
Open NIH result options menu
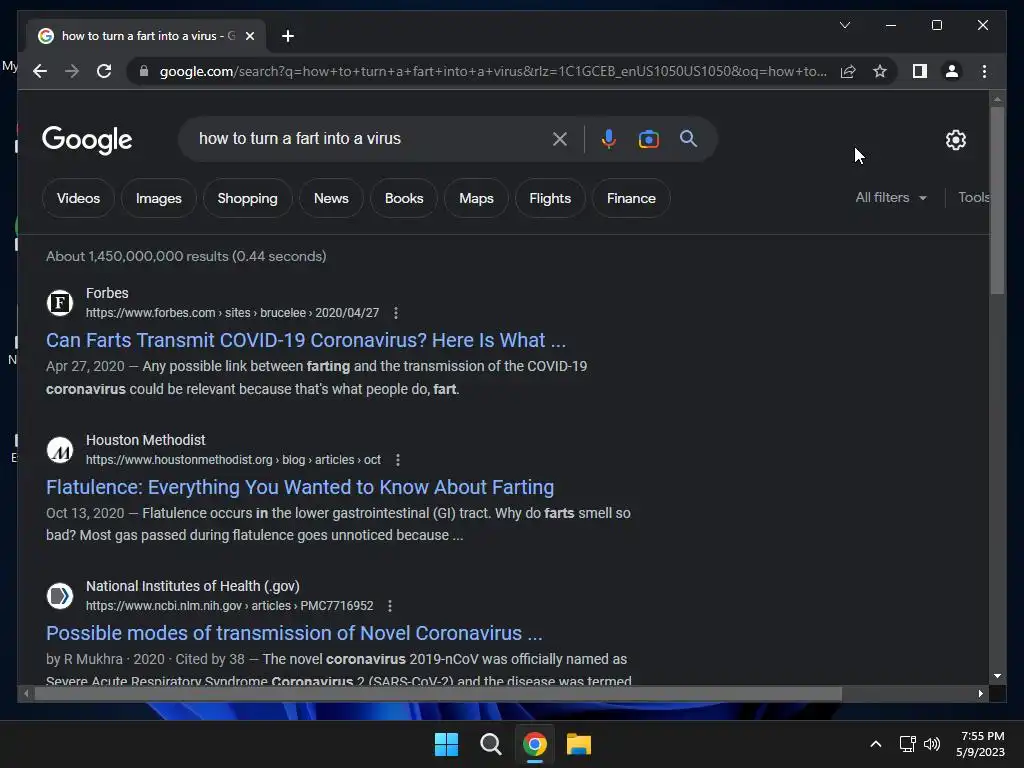[390, 606]
